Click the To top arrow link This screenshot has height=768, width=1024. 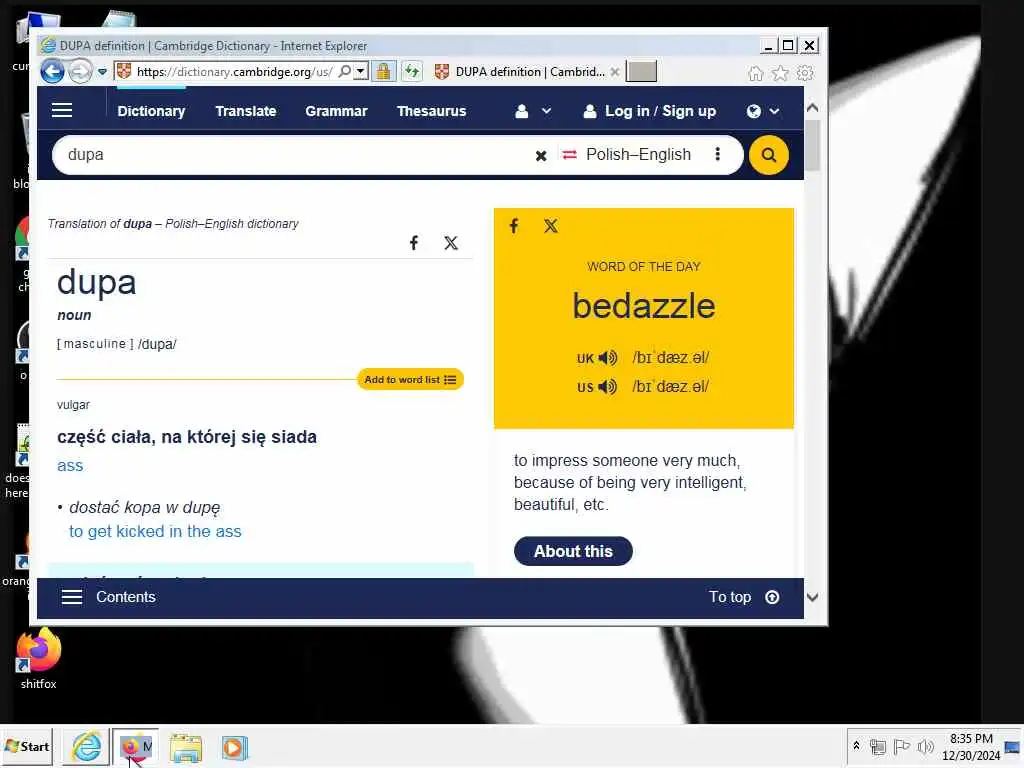tap(744, 597)
